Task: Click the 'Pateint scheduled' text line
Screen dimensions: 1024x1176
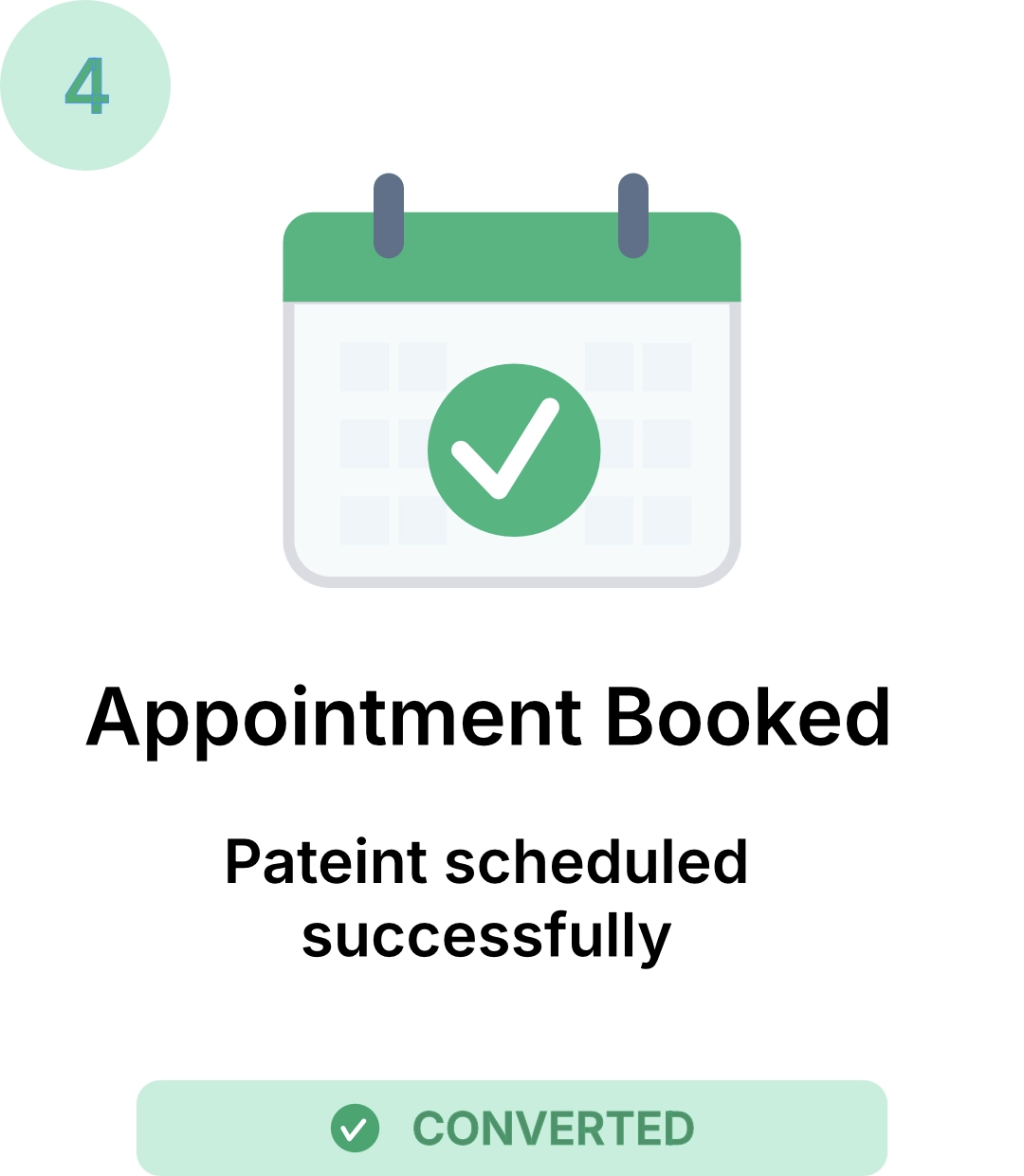Action: [x=486, y=862]
